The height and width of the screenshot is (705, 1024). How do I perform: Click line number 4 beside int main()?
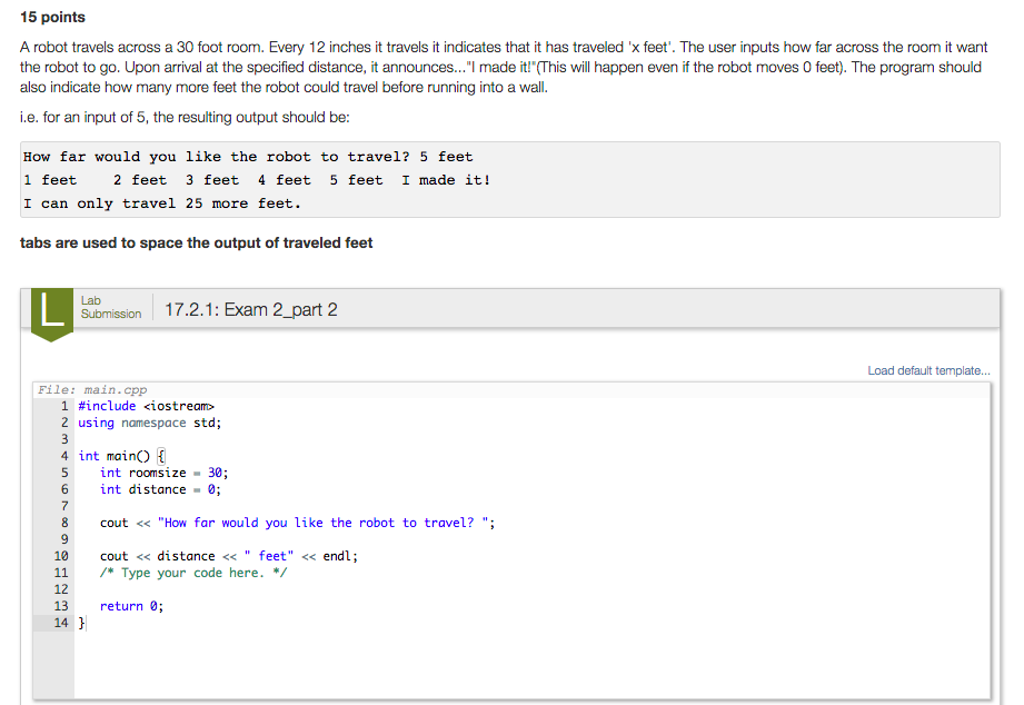[x=63, y=455]
